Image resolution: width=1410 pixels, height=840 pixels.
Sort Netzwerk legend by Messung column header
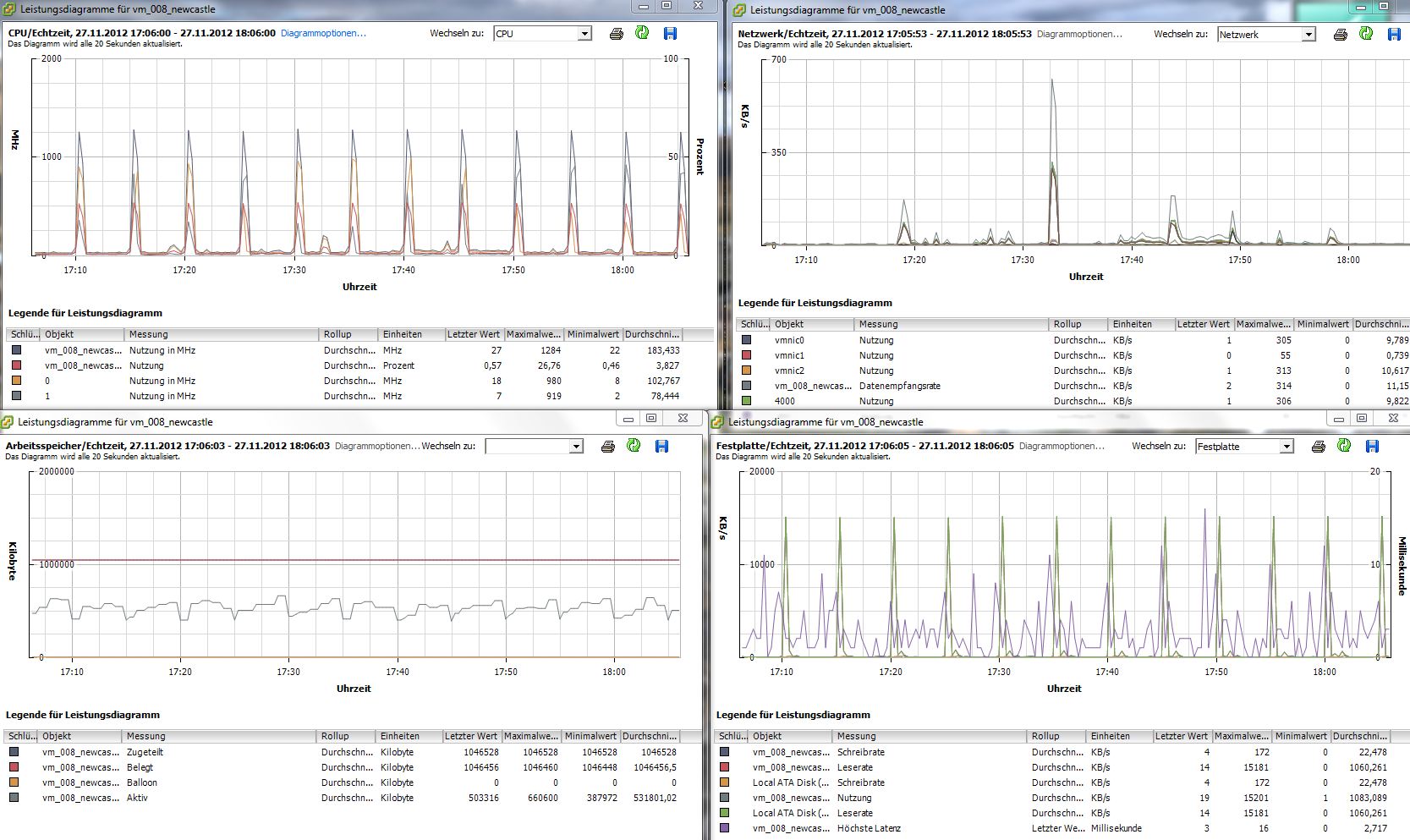tap(878, 324)
